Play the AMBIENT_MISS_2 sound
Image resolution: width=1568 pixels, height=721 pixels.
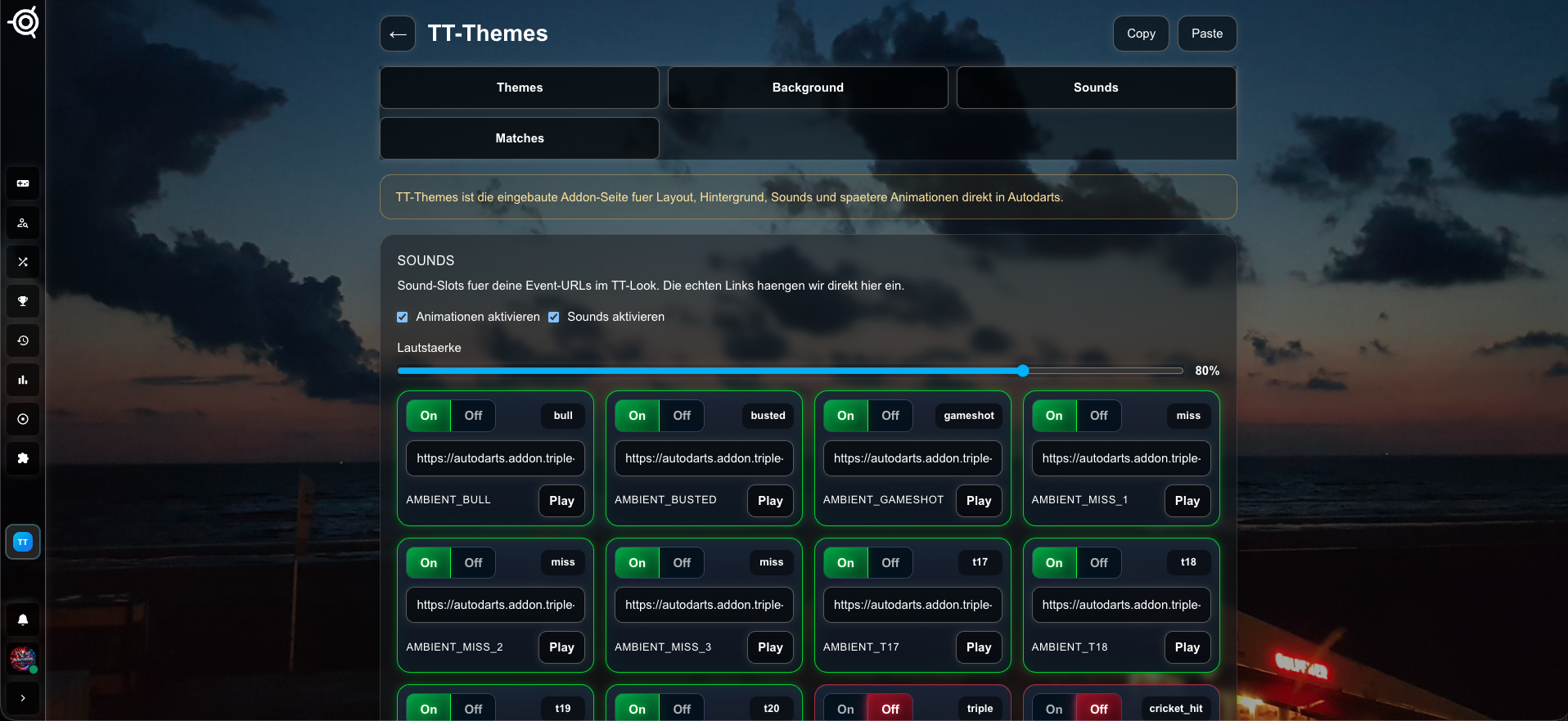(x=561, y=647)
